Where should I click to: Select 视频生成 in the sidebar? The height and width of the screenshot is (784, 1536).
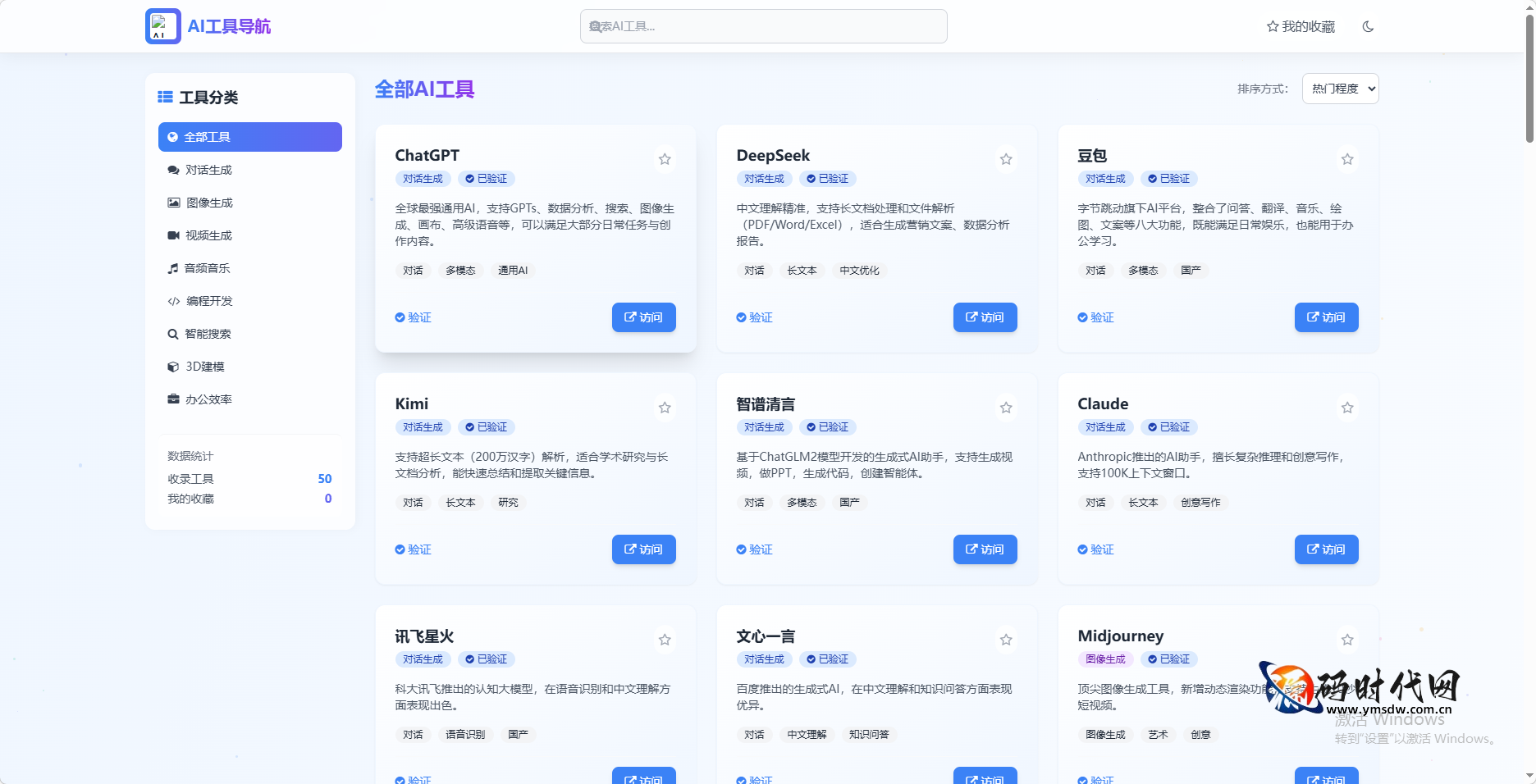click(208, 235)
